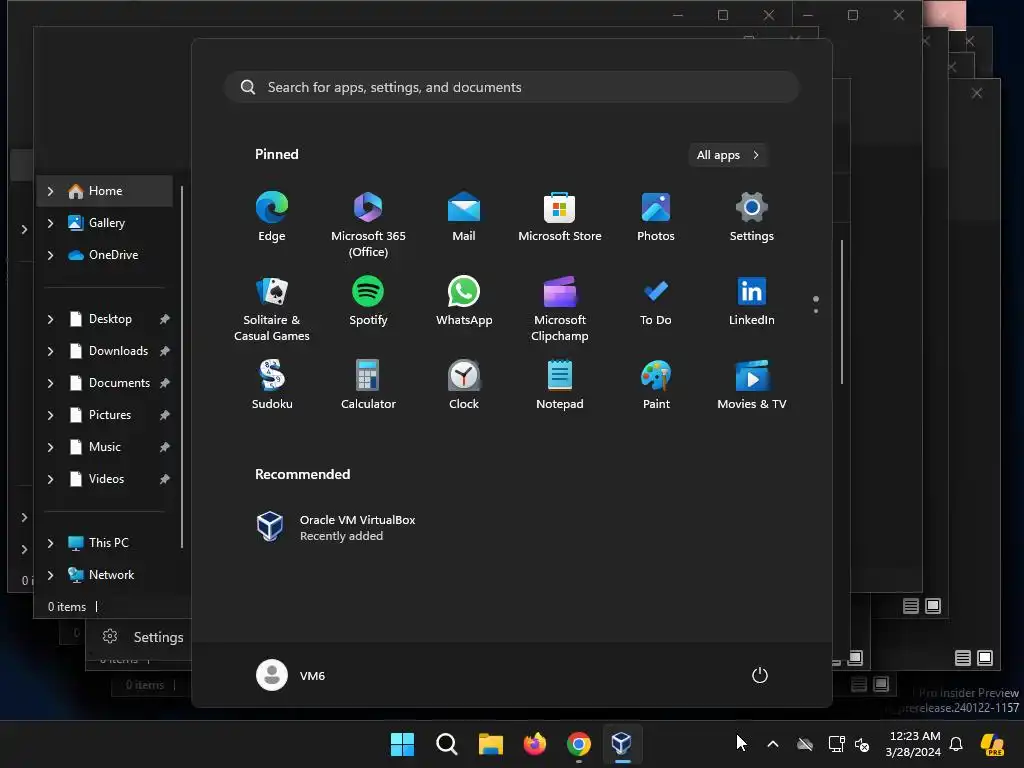Open clock showing 12:23 AM
The width and height of the screenshot is (1024, 768).
pos(914,744)
